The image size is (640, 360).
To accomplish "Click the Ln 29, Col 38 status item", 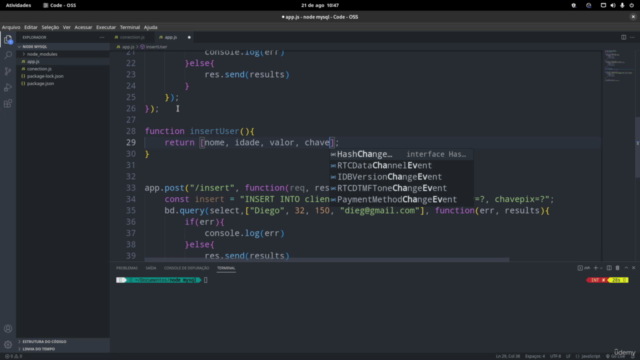I will (508, 356).
